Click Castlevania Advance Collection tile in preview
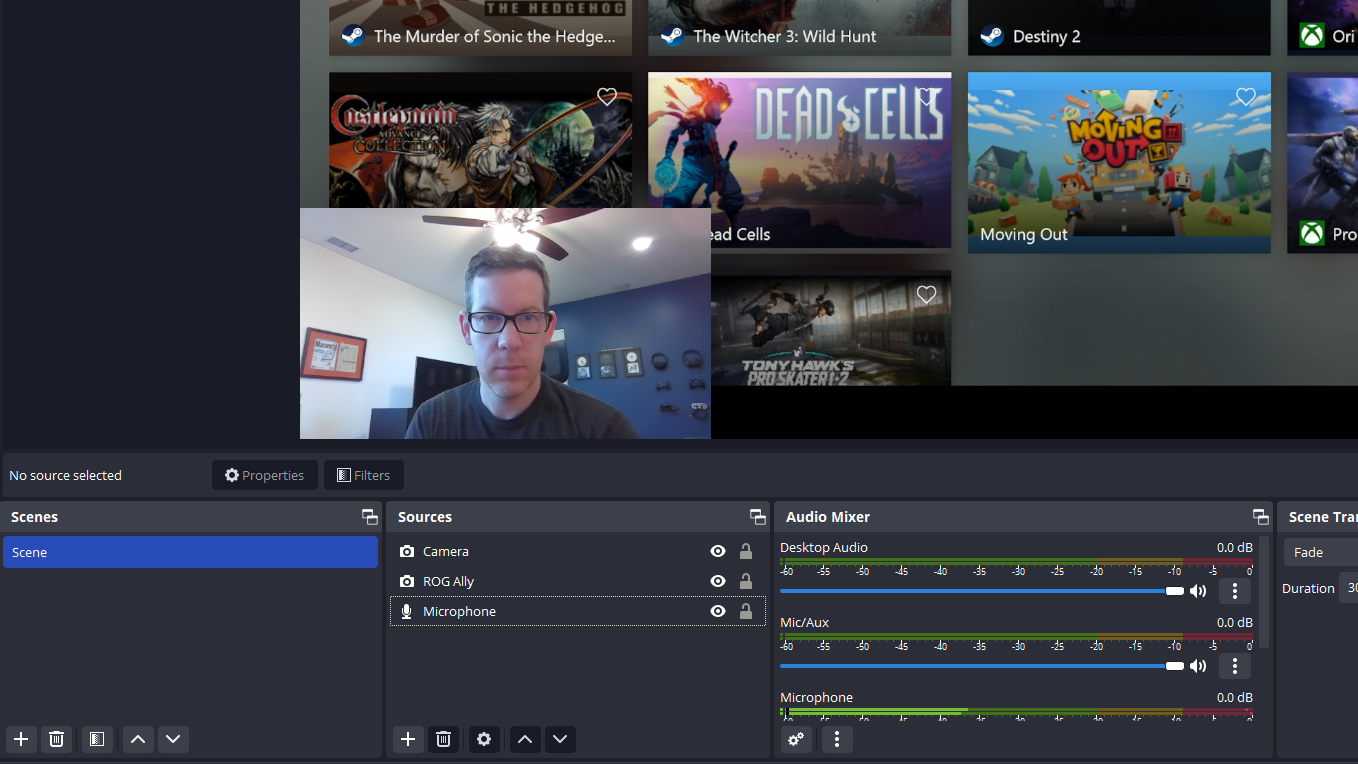 pyautogui.click(x=480, y=140)
